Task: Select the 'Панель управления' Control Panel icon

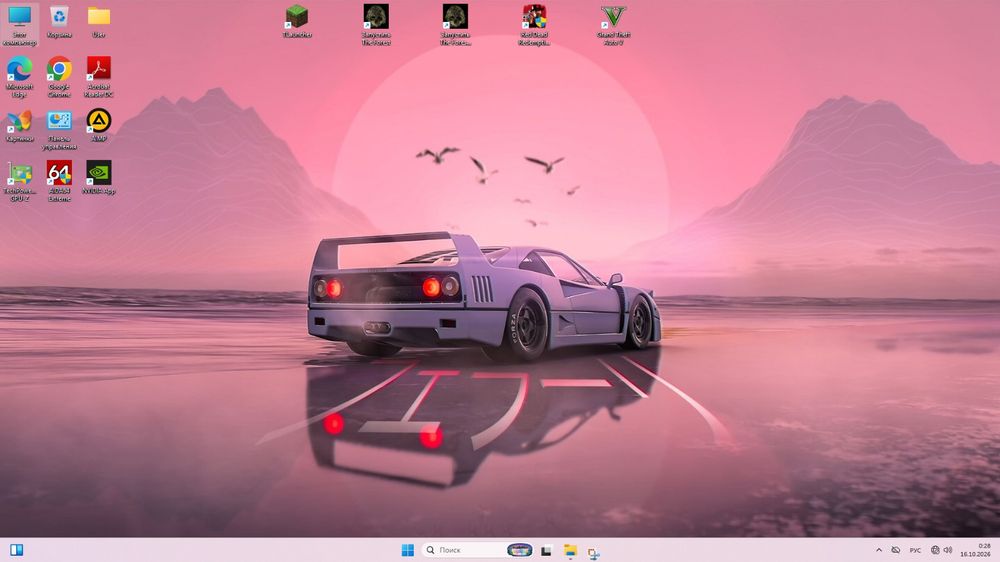Action: click(x=59, y=130)
